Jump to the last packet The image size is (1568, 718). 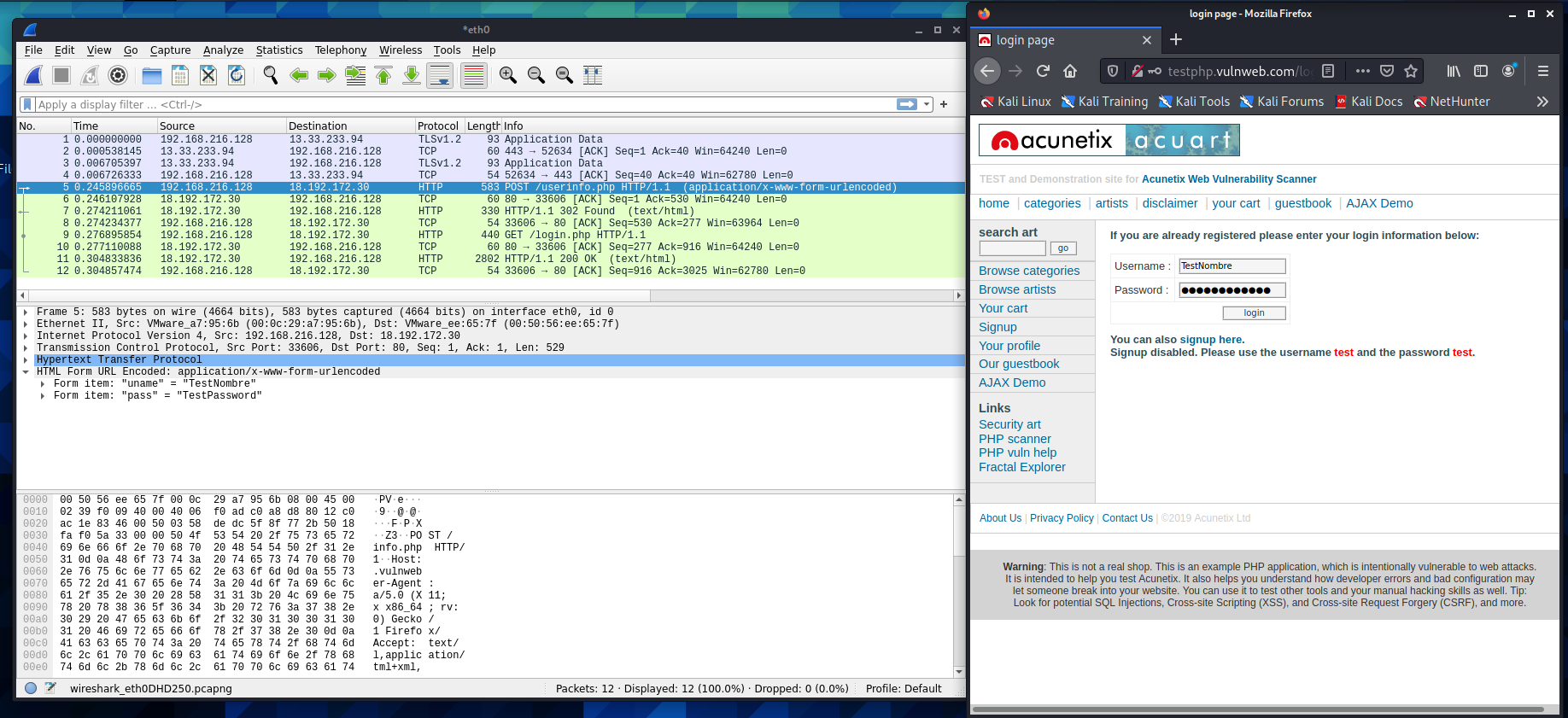(x=412, y=75)
